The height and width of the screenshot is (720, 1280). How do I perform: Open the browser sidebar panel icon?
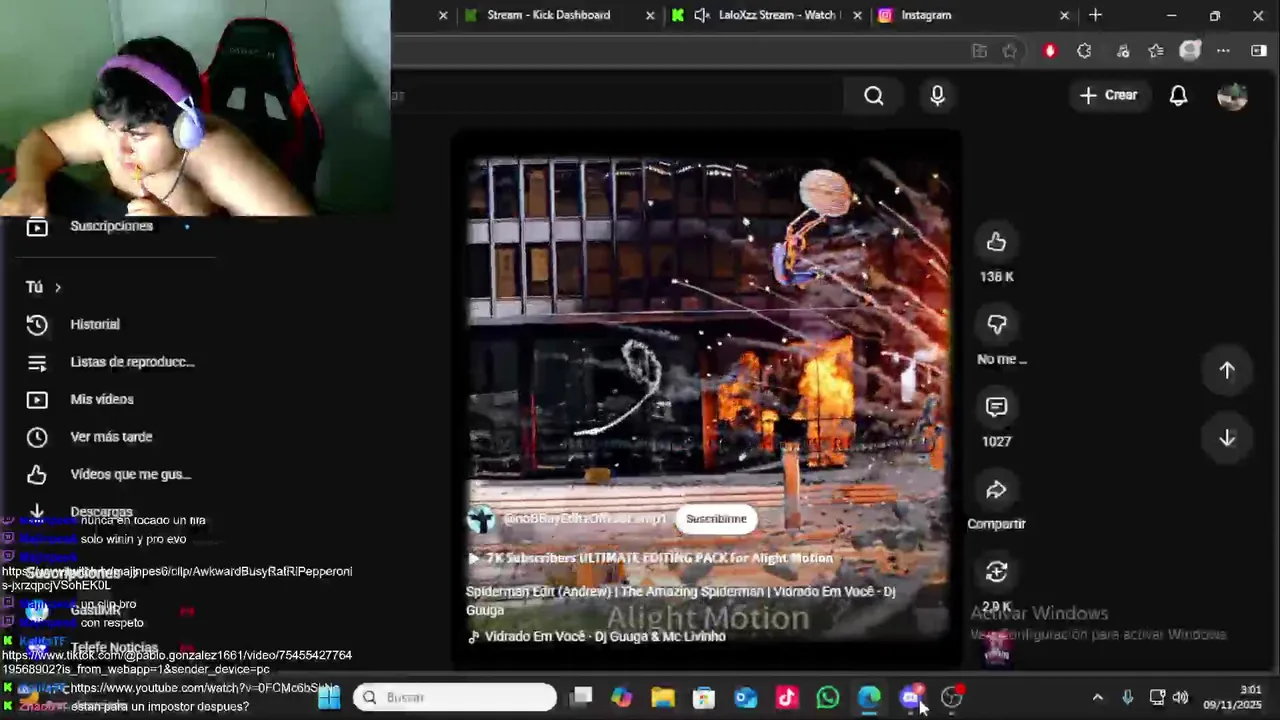(x=1259, y=51)
